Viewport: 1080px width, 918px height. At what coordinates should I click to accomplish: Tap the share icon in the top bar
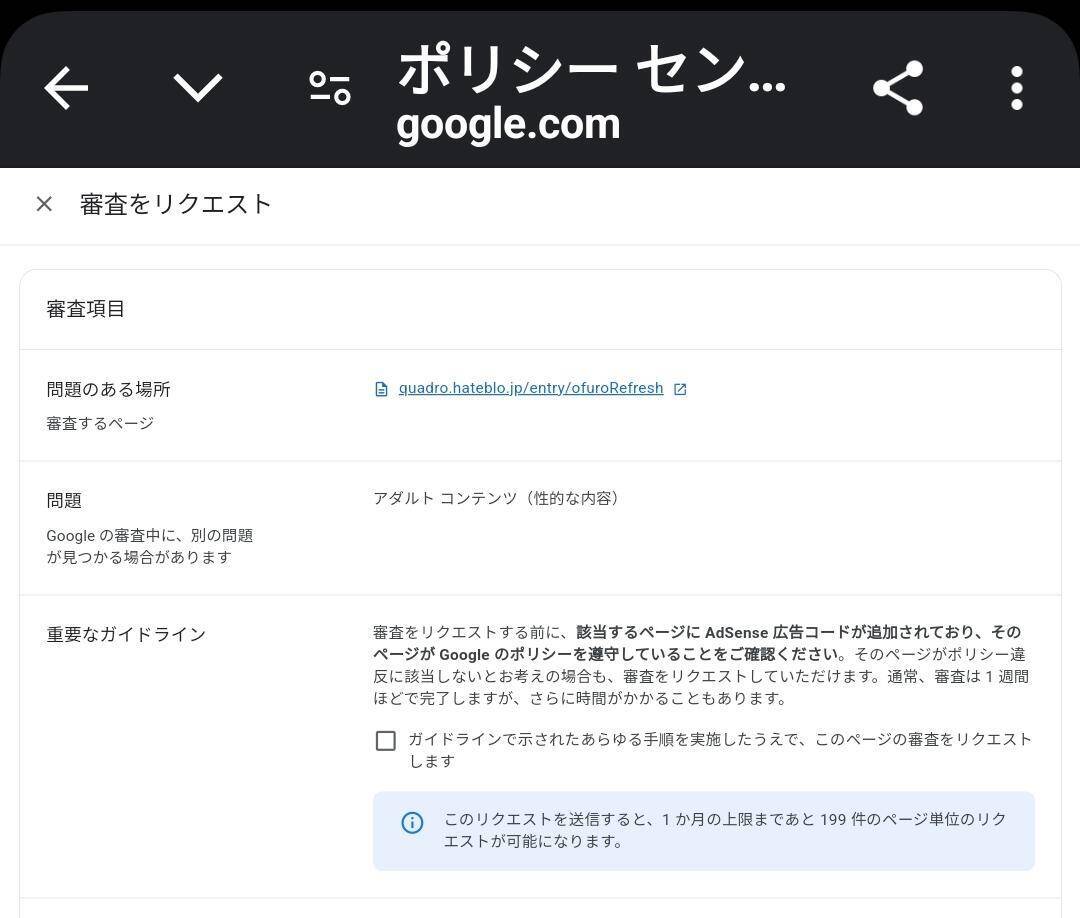click(x=897, y=88)
